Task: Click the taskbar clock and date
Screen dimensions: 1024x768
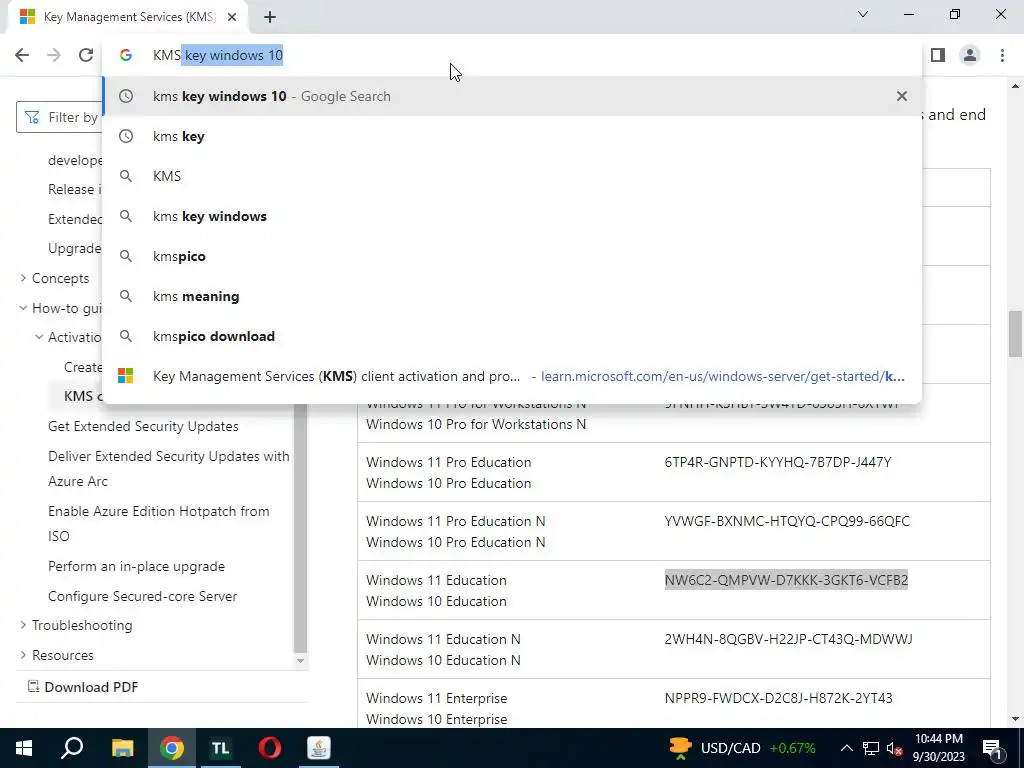Action: click(x=938, y=748)
